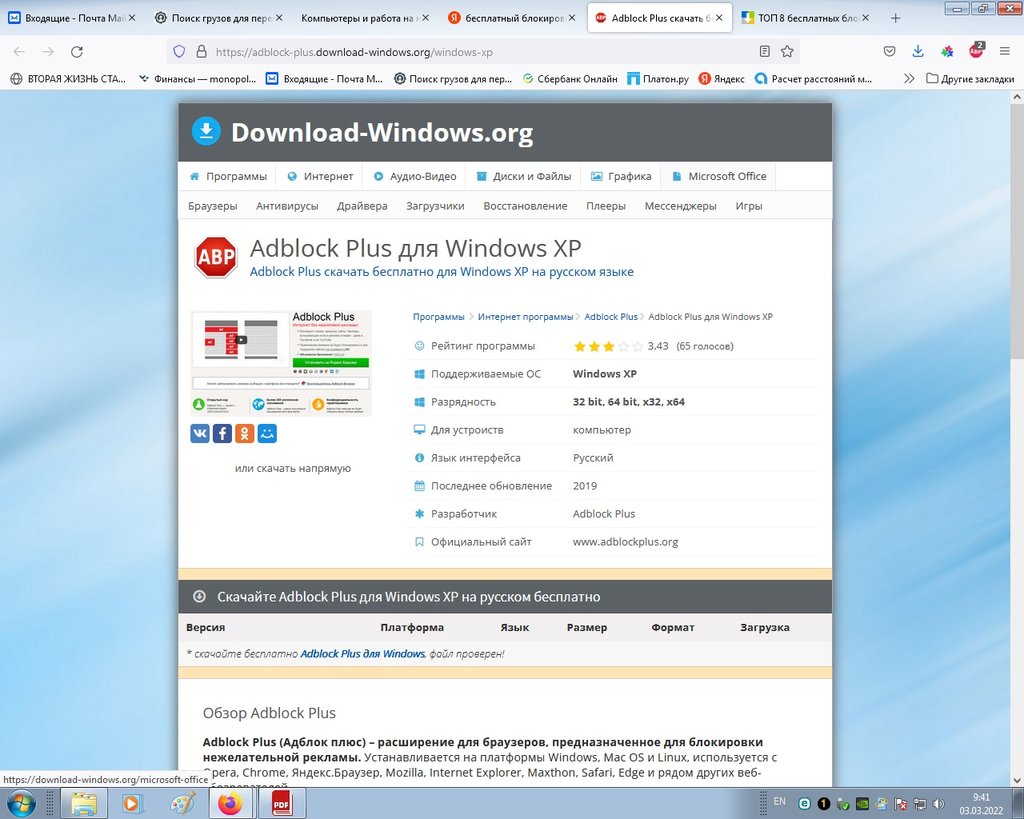Open Программы breadcrumb link
This screenshot has width=1024, height=819.
(x=438, y=317)
